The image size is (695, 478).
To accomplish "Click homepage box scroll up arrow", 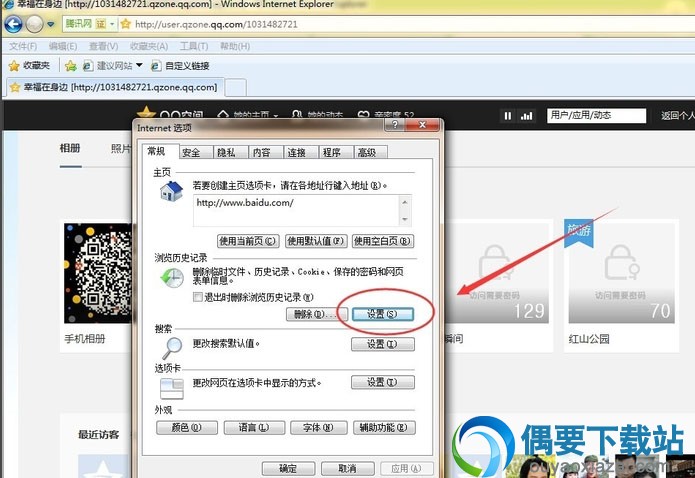I will tap(404, 203).
